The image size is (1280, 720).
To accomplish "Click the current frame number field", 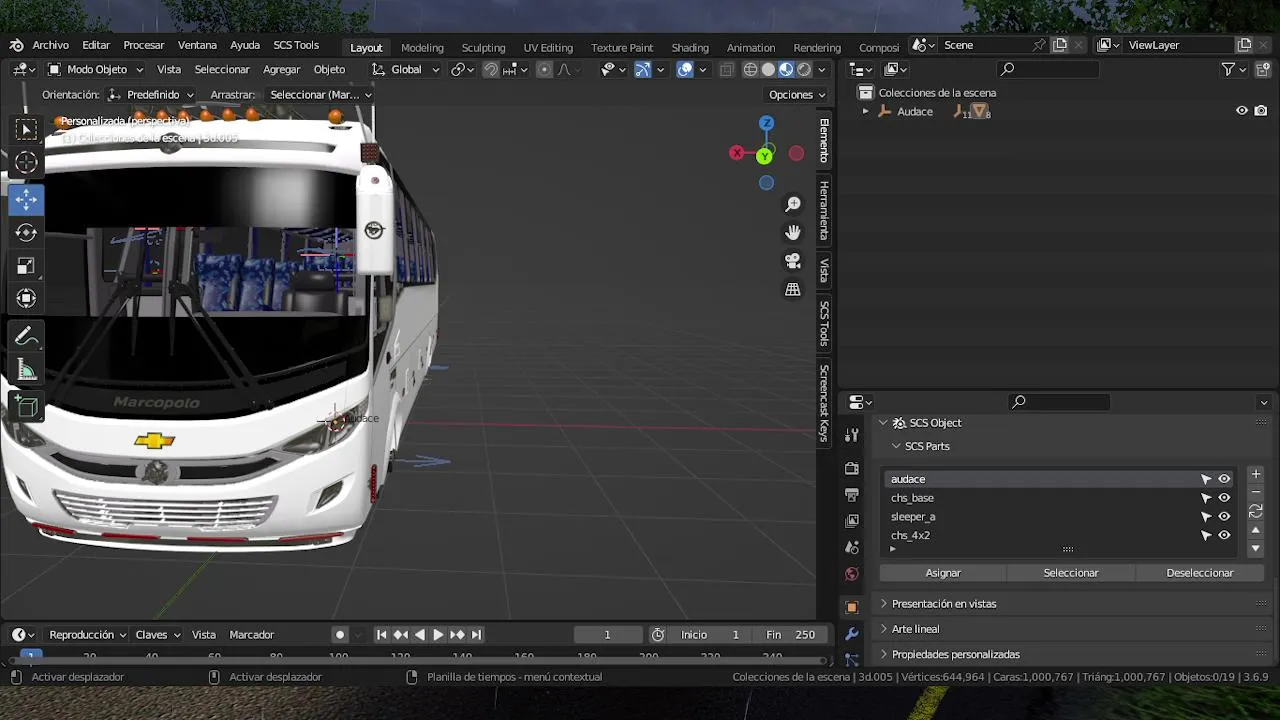I will (x=607, y=635).
